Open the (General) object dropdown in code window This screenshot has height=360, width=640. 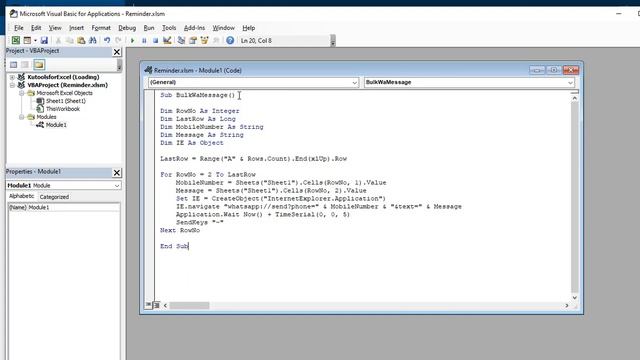point(354,82)
